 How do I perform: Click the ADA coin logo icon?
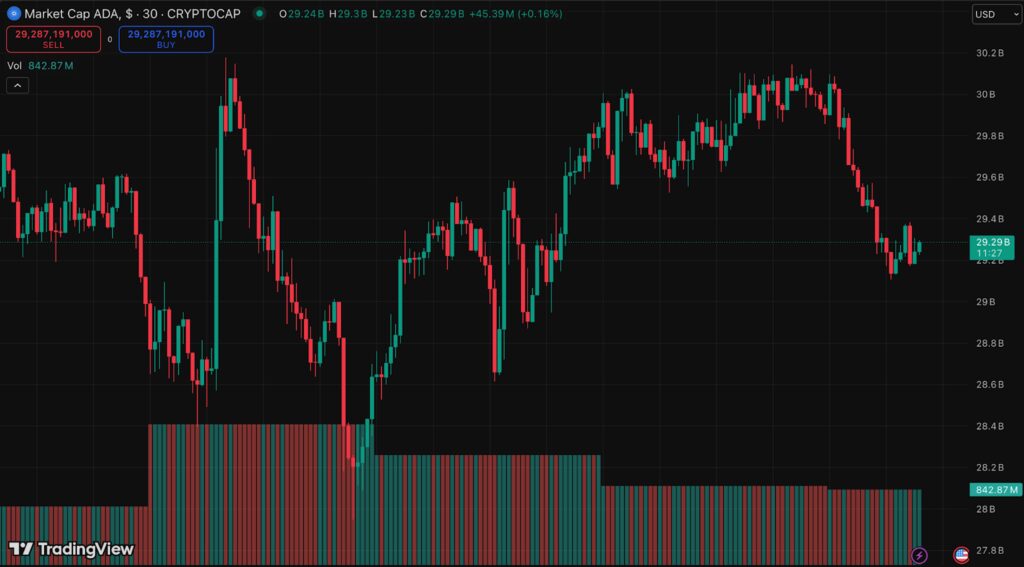[13, 14]
